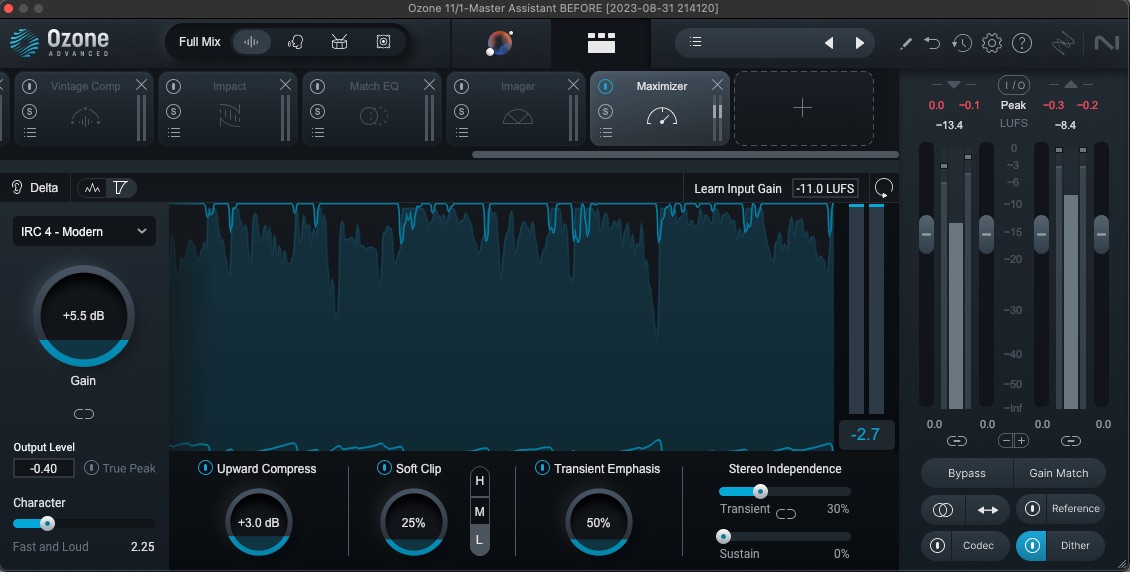Image resolution: width=1130 pixels, height=572 pixels.
Task: Toggle Transient Emphasis power button
Action: [x=542, y=468]
